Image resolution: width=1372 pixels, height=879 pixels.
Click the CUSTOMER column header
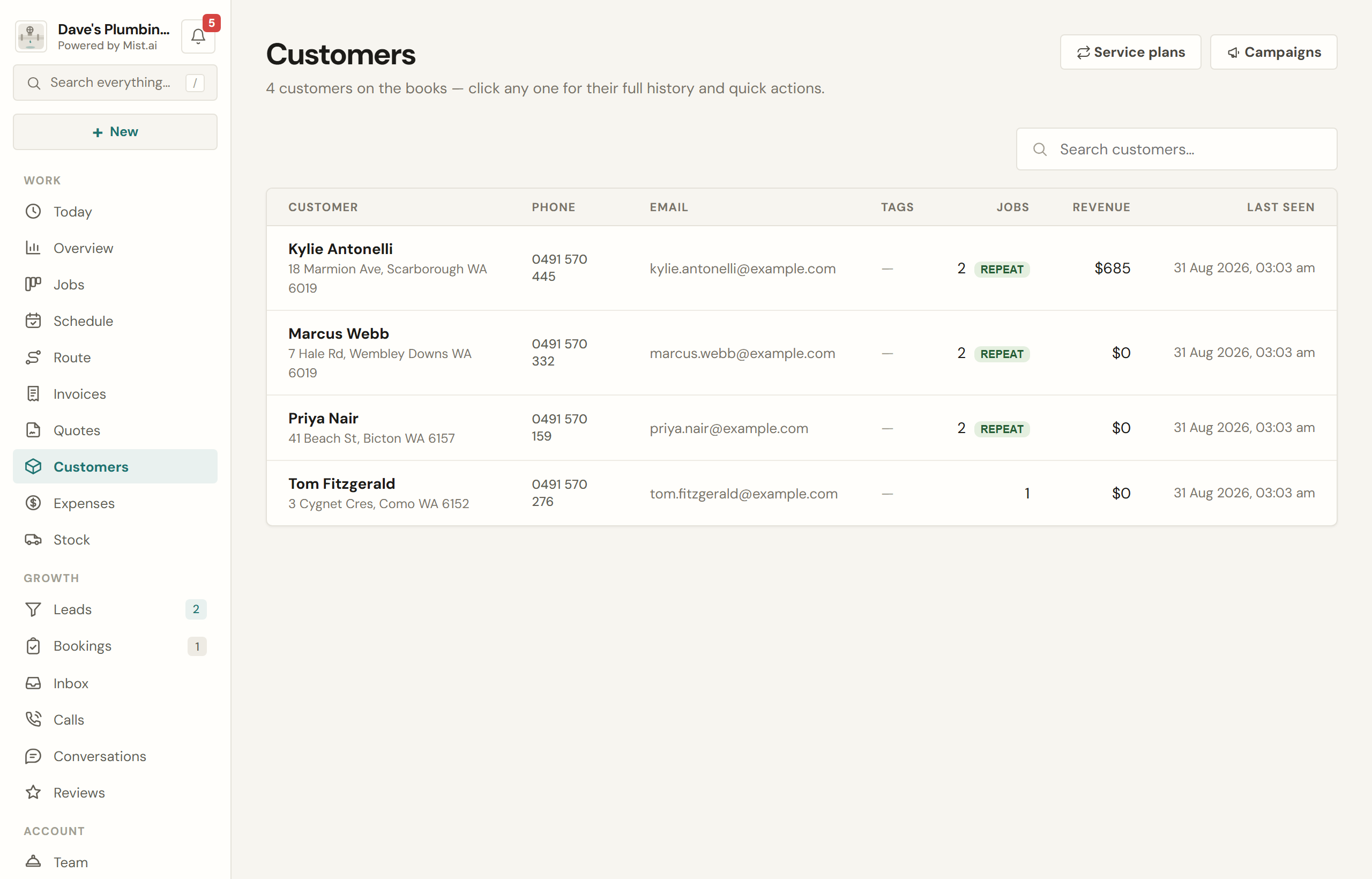click(323, 207)
